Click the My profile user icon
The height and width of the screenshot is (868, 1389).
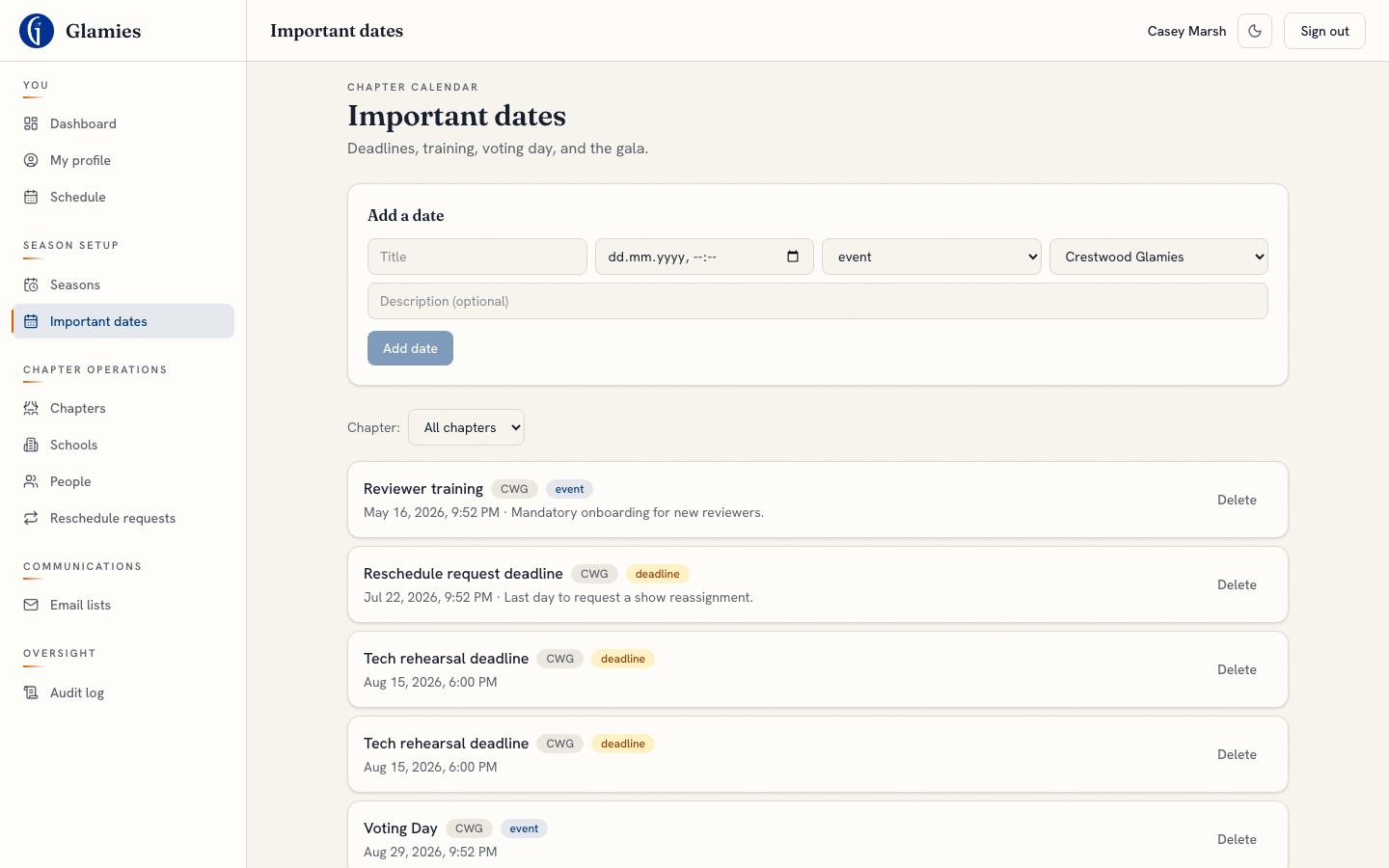tap(31, 160)
